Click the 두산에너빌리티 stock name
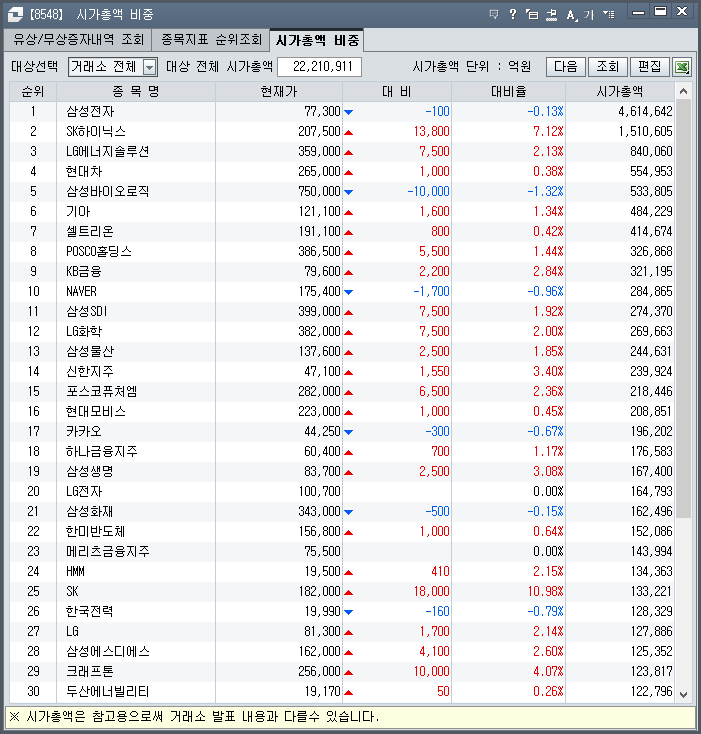This screenshot has width=701, height=734. click(x=108, y=691)
